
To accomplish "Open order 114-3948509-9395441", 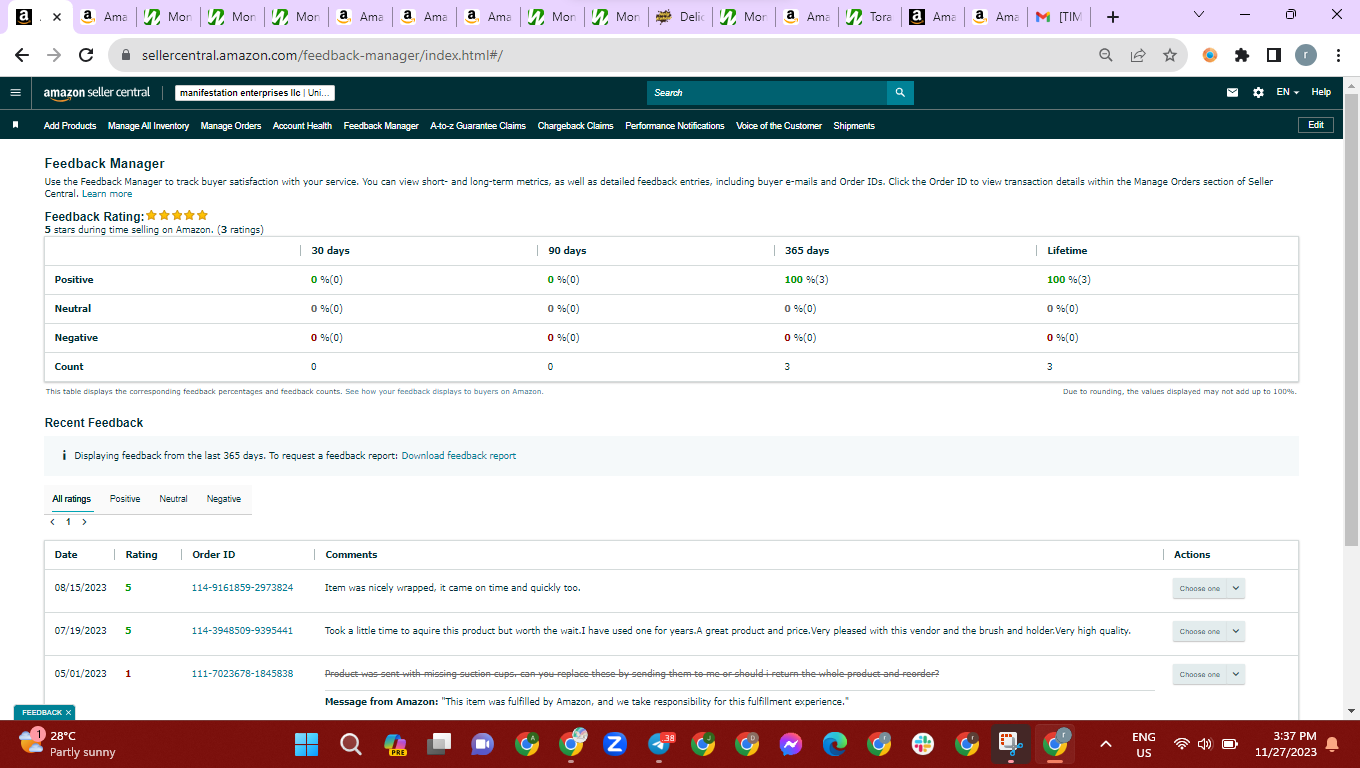I will point(242,631).
